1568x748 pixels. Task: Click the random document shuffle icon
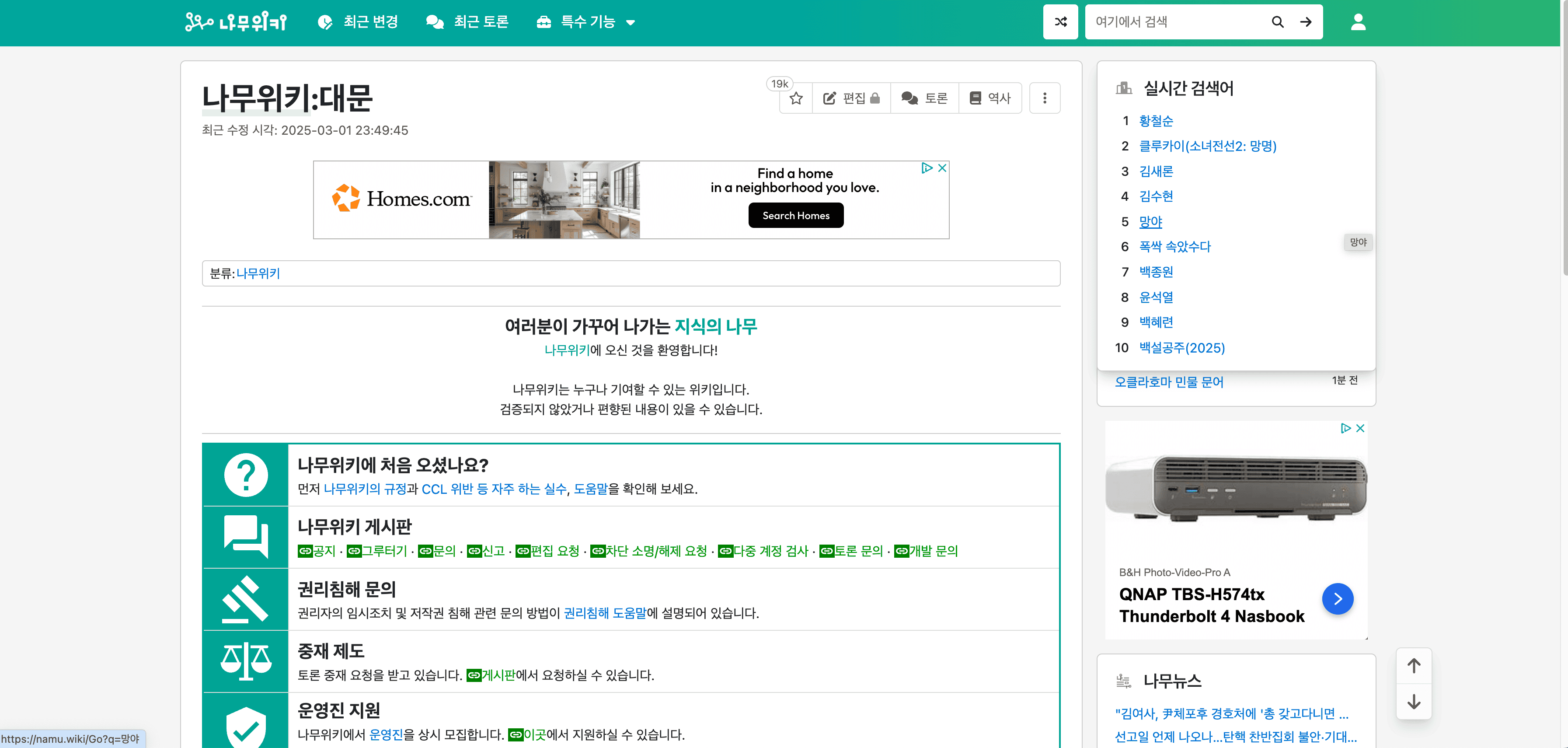1060,22
